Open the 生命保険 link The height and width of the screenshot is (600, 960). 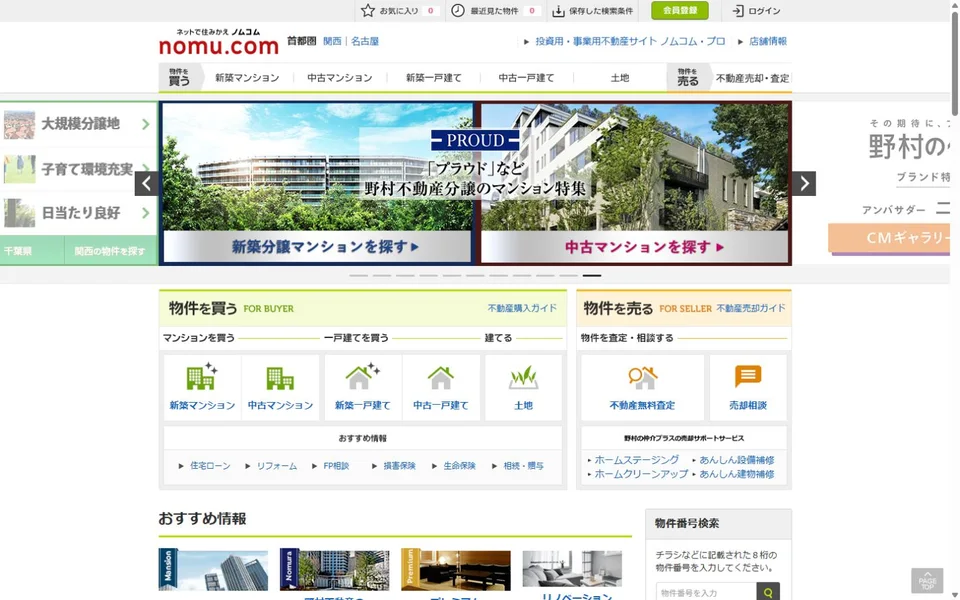pyautogui.click(x=459, y=466)
